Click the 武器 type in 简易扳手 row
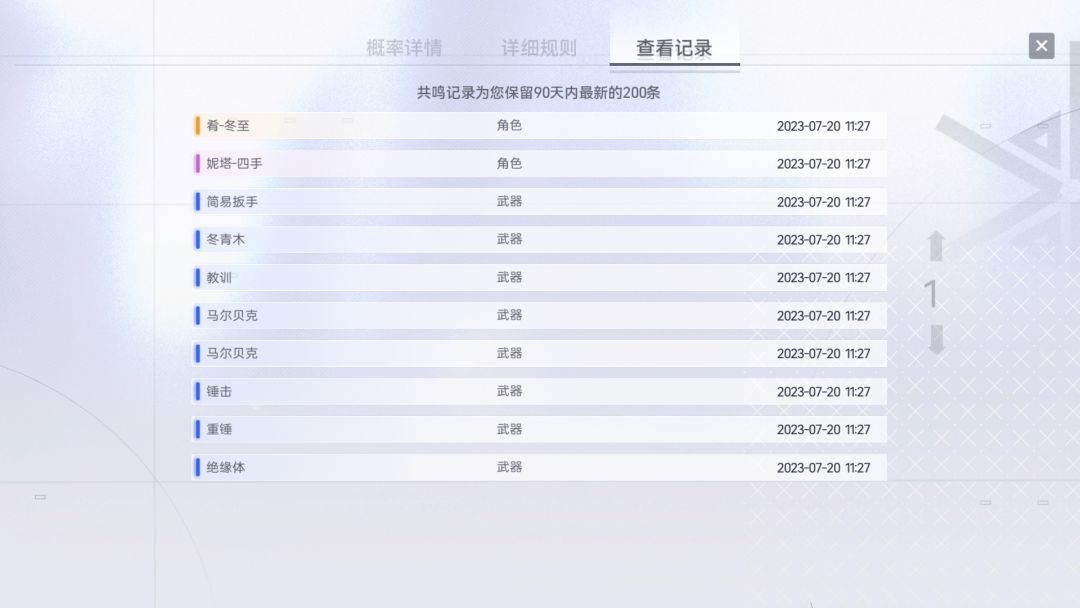The height and width of the screenshot is (608, 1080). coord(510,201)
